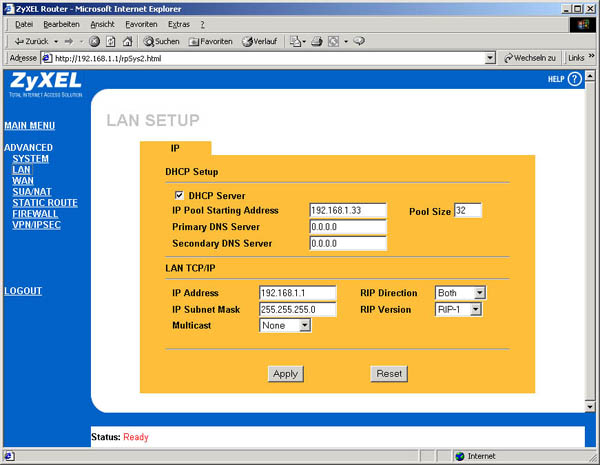Click the Reset button
Viewport: 600px width, 465px height.
click(389, 373)
